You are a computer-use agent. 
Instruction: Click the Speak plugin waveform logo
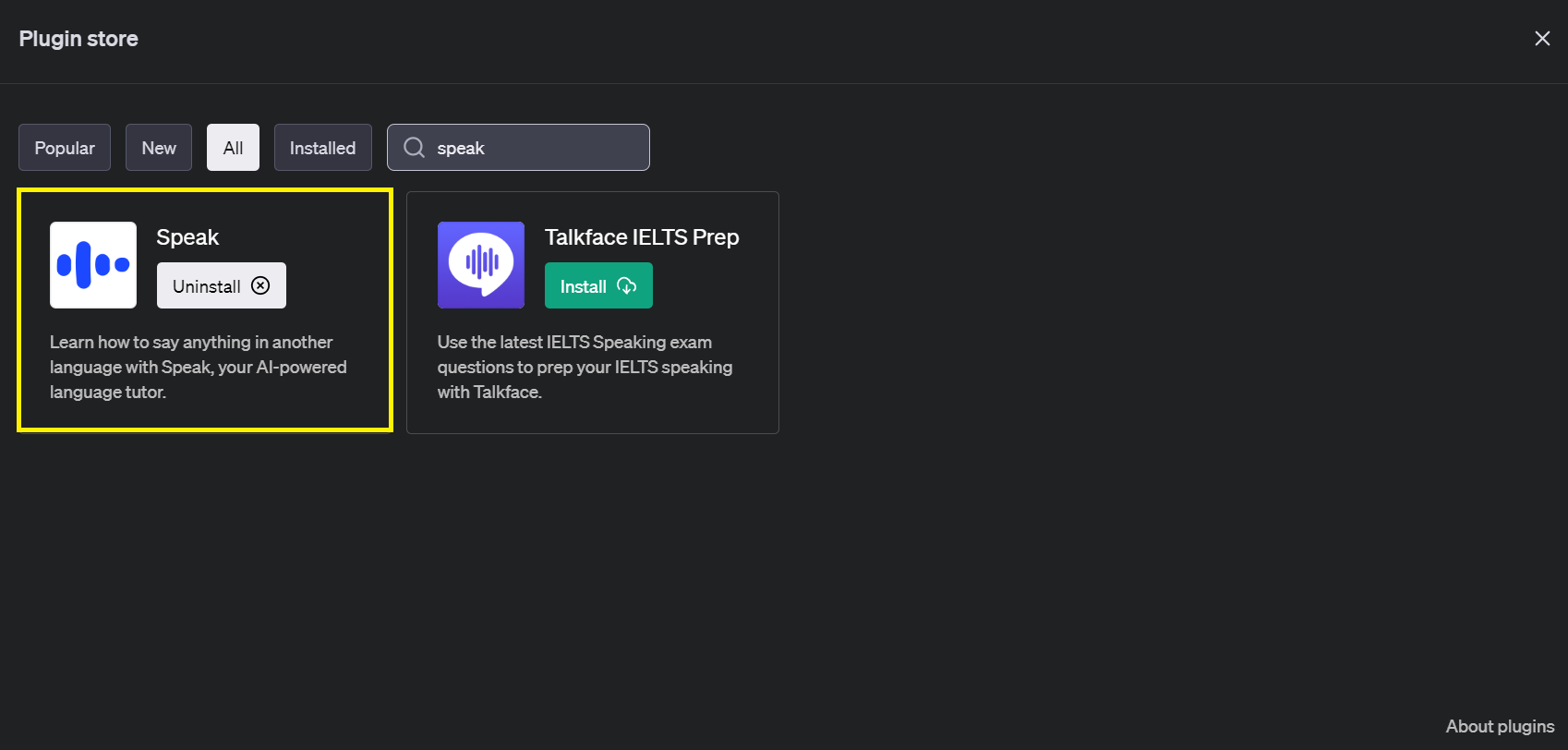click(93, 265)
